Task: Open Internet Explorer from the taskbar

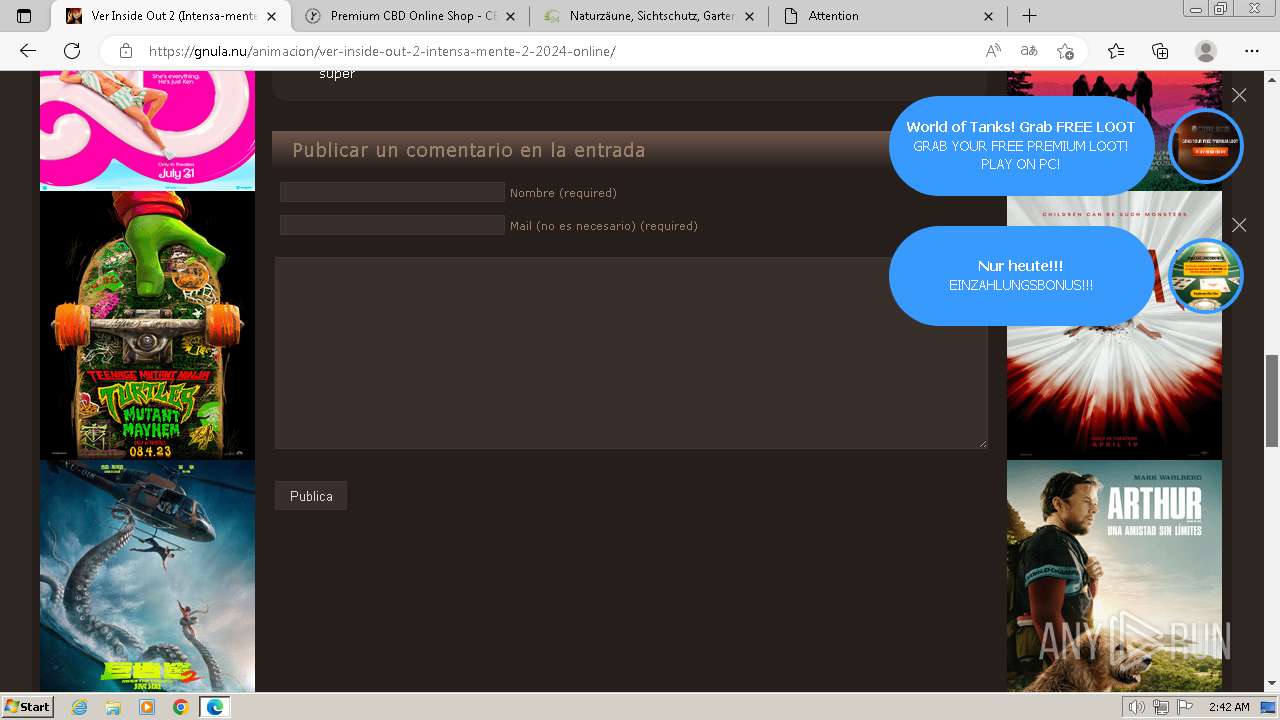Action: click(x=80, y=707)
